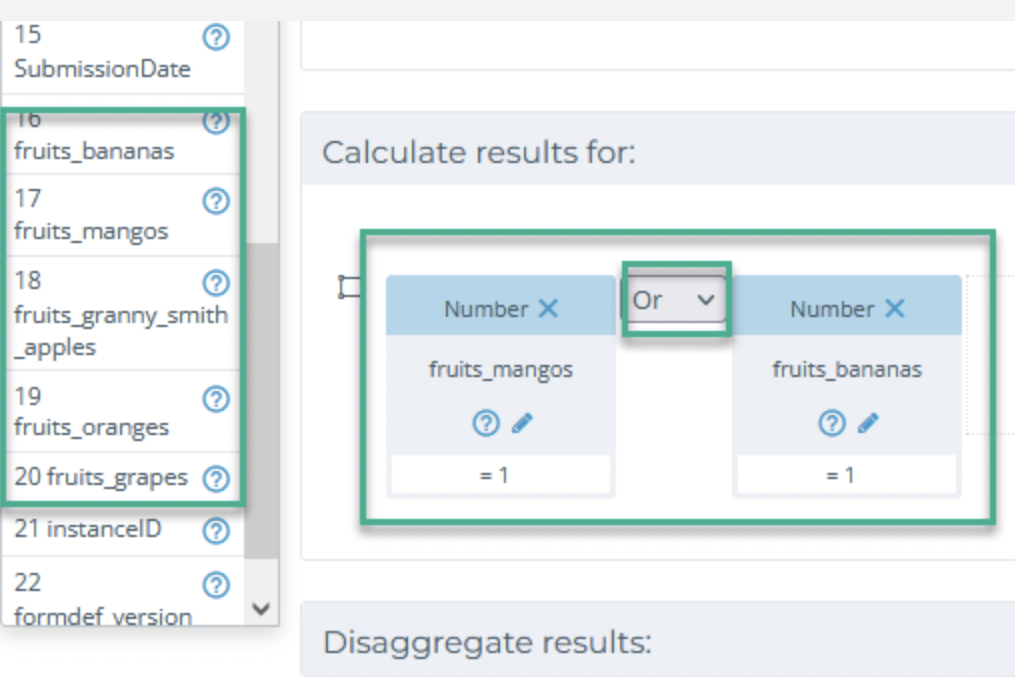Image resolution: width=1015 pixels, height=685 pixels.
Task: Edit the fruits_mangos condition with pencil icon
Action: (522, 423)
